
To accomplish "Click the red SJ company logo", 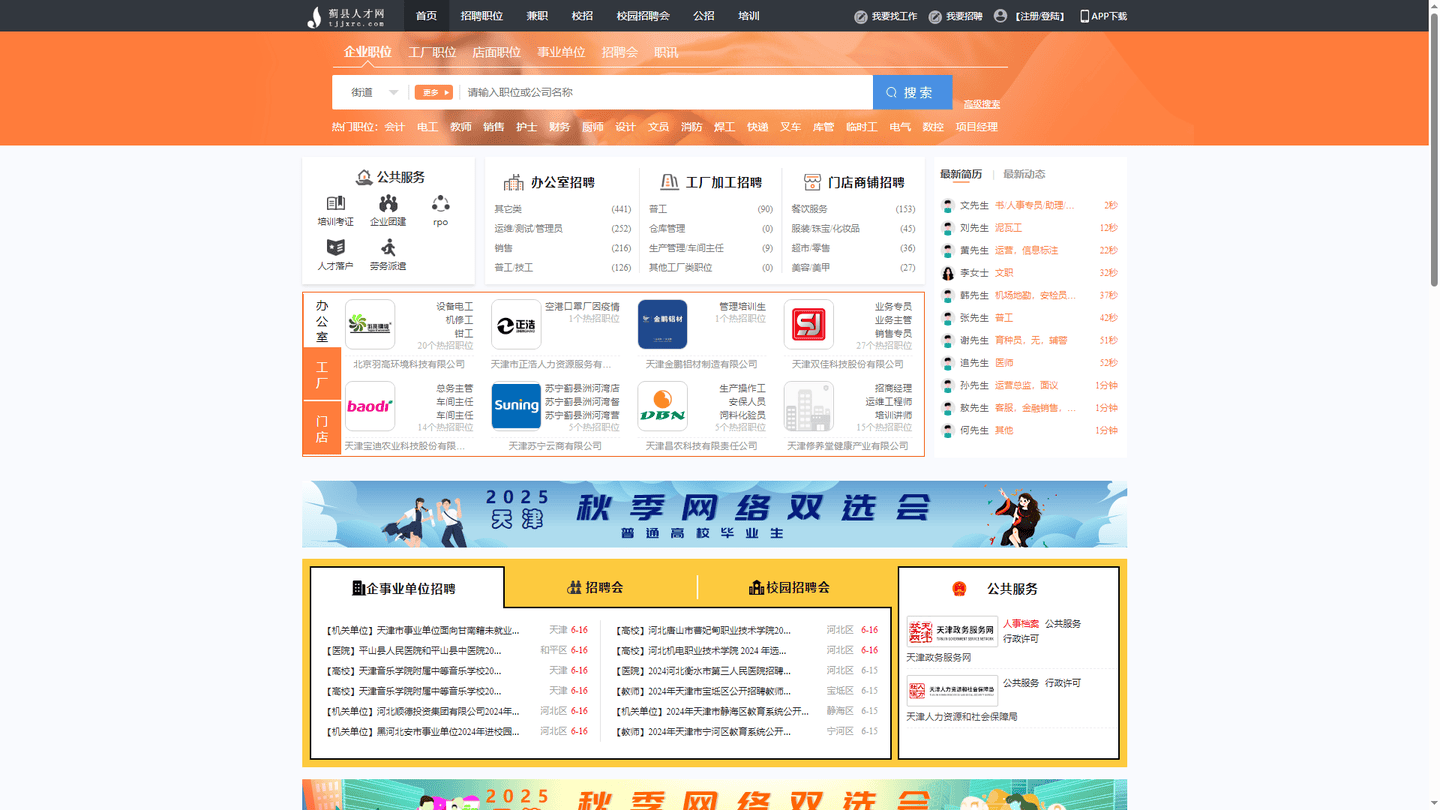I will coord(809,324).
